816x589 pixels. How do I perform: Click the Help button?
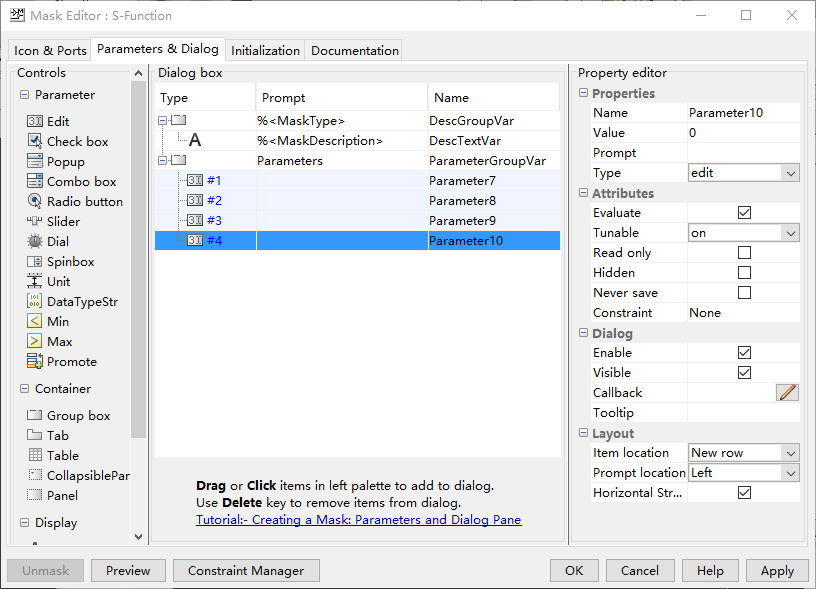pos(710,571)
